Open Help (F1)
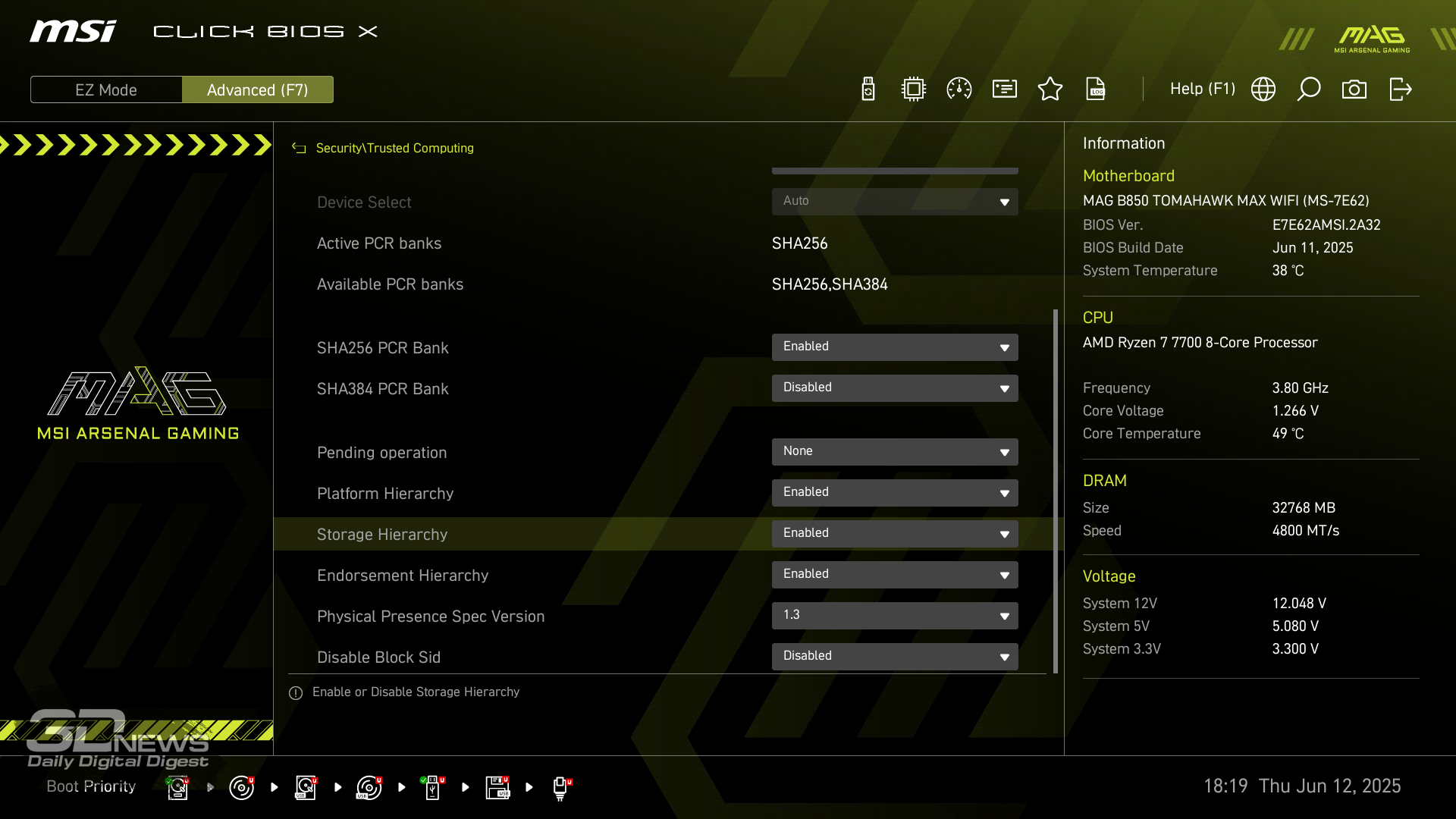 click(1203, 89)
